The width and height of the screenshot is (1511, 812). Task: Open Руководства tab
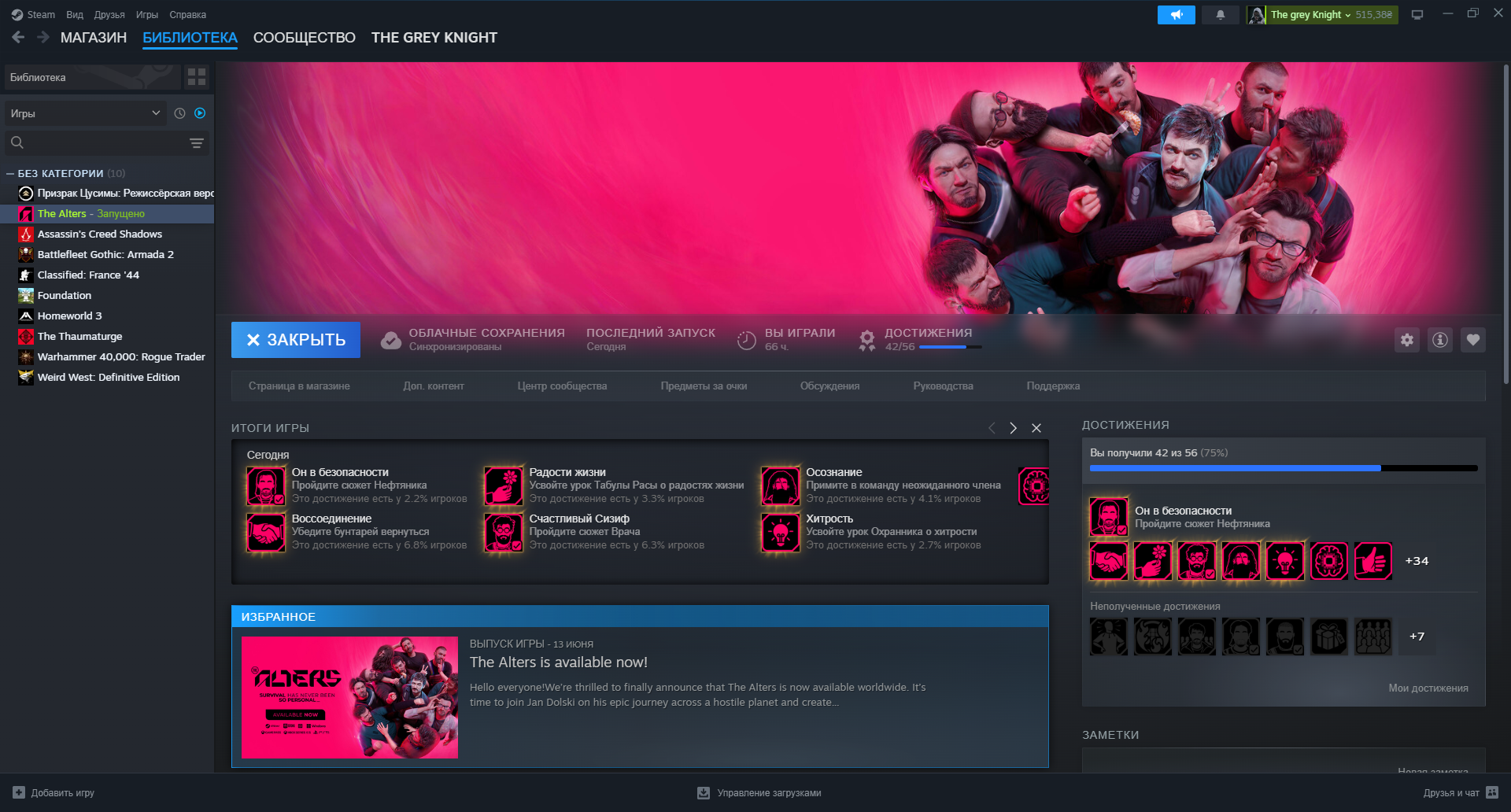(943, 386)
